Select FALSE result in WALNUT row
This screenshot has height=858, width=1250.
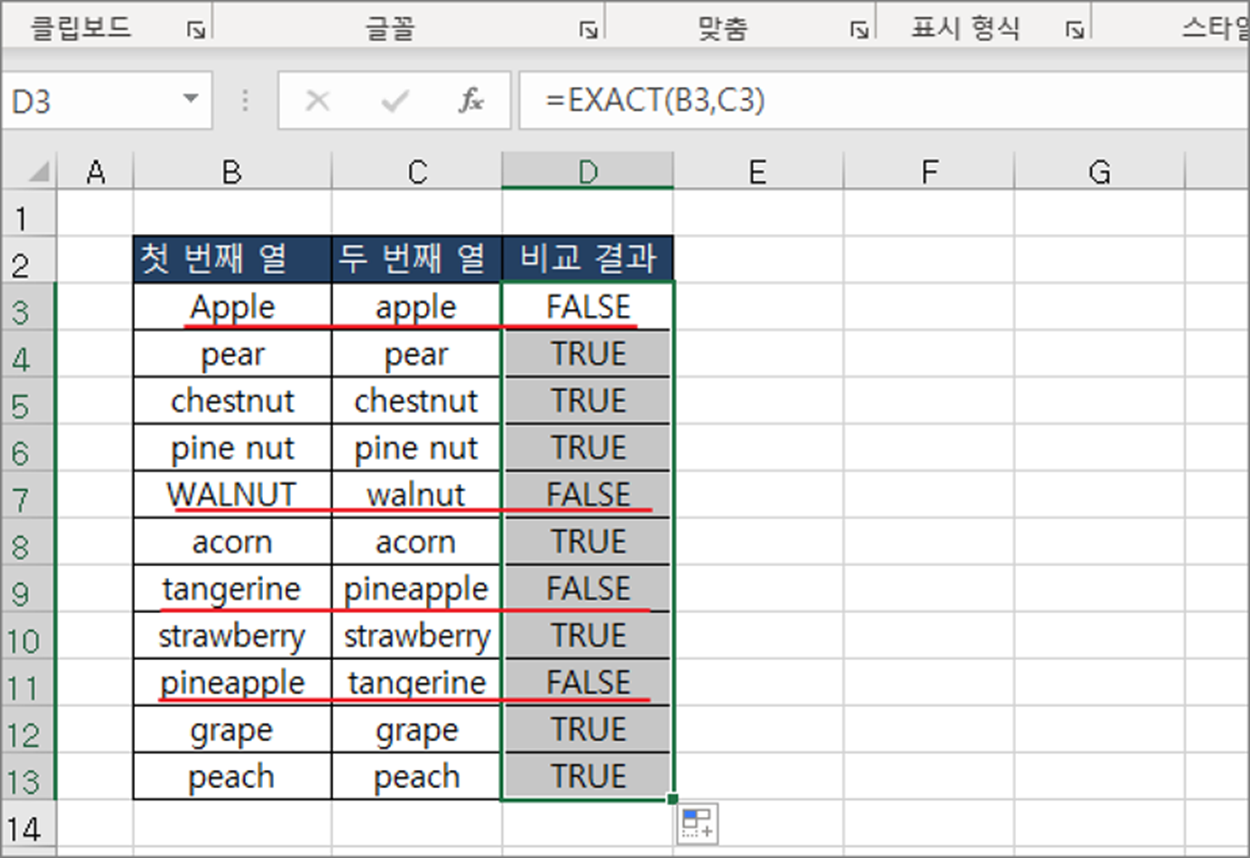click(588, 495)
